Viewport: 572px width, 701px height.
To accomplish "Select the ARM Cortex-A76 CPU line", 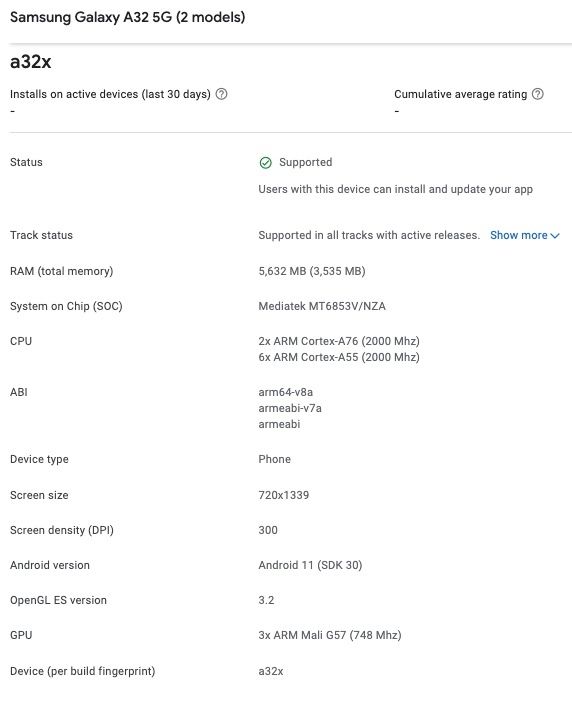I will [339, 341].
